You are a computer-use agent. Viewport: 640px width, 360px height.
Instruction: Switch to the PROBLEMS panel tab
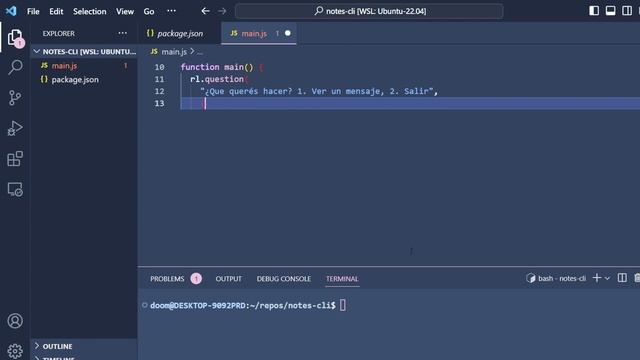[x=167, y=279]
